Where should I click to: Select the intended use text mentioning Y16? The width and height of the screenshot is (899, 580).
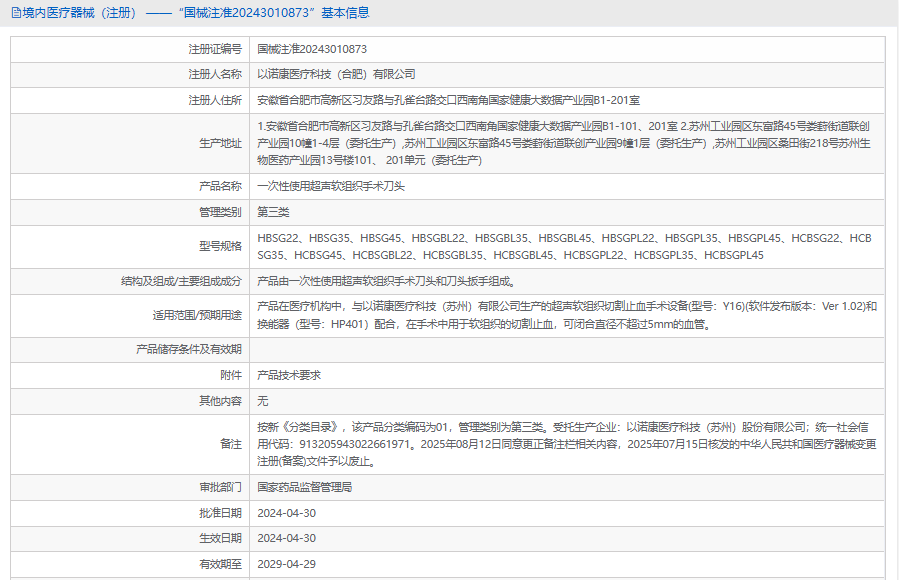point(567,315)
